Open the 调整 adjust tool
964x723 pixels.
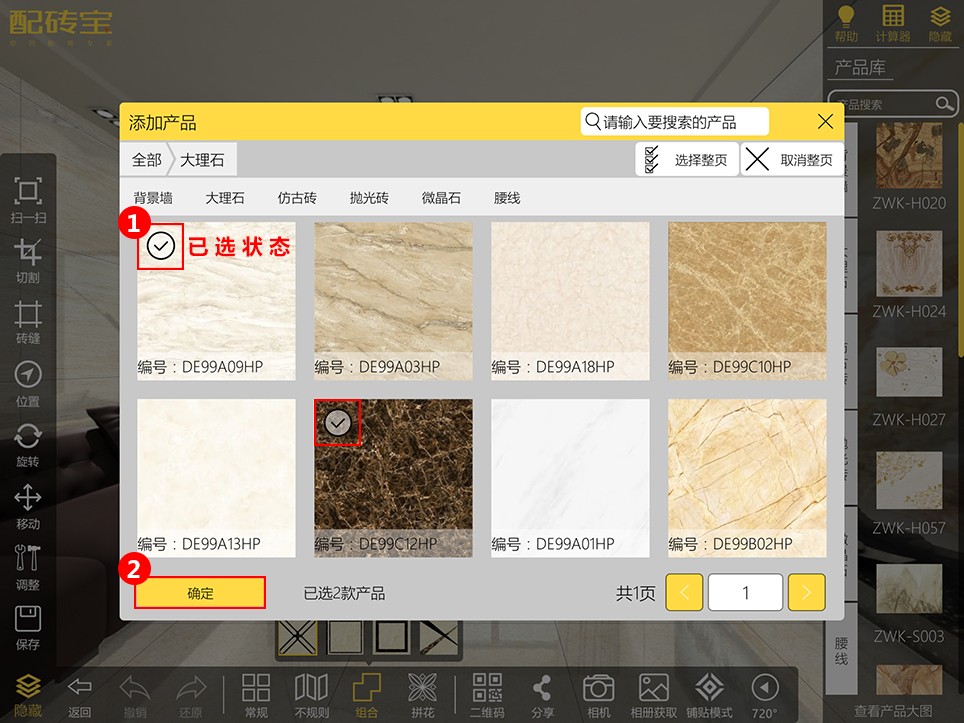click(x=28, y=567)
